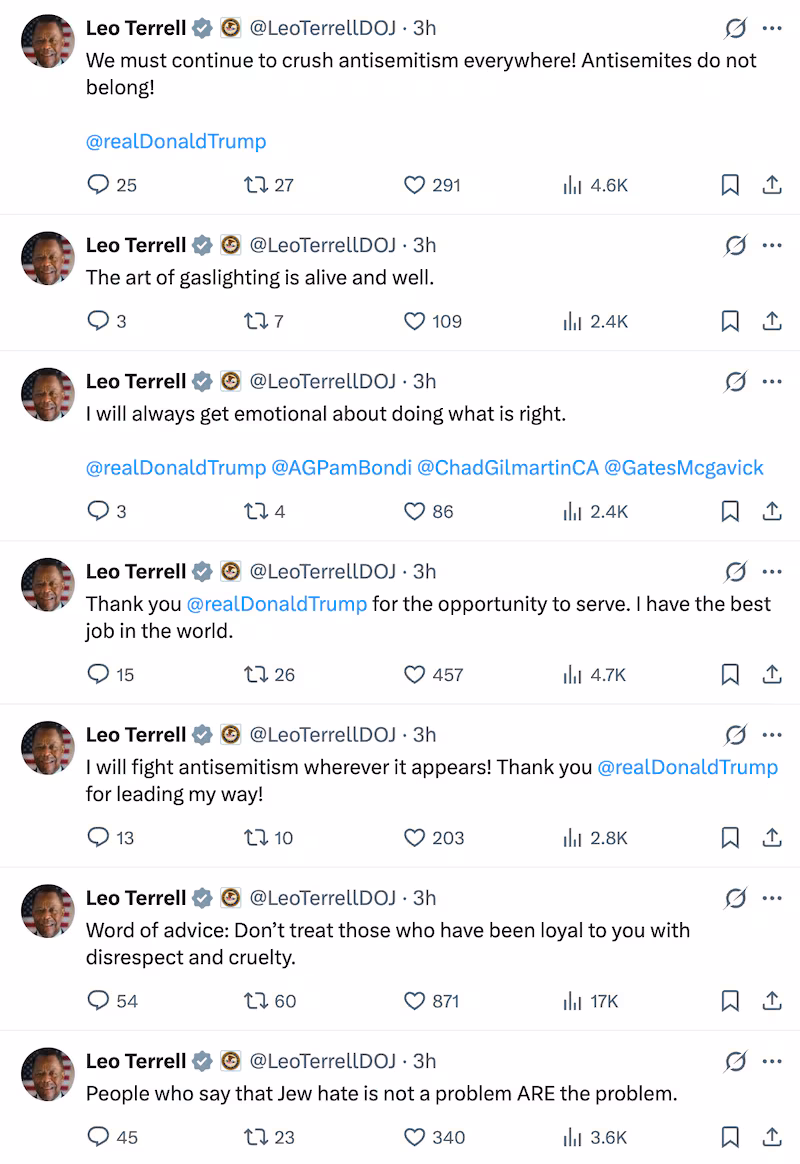Viewport: 800px width, 1164px height.
Task: View analytics on the 'best job' tweet
Action: (570, 674)
